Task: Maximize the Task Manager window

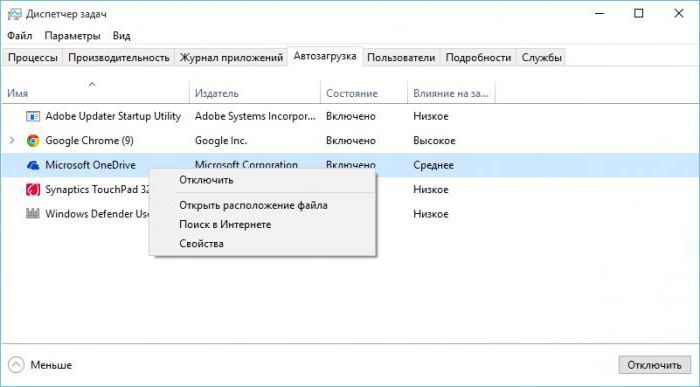Action: tap(639, 13)
